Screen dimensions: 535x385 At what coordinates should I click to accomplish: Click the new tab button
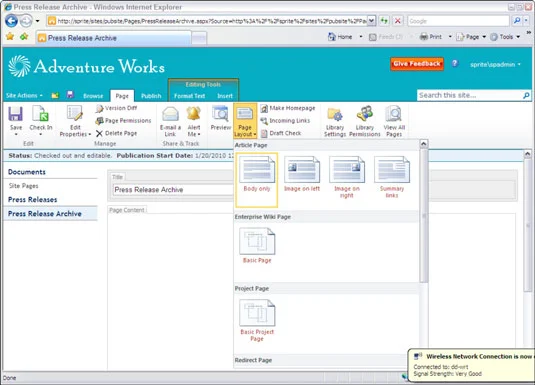(x=199, y=38)
